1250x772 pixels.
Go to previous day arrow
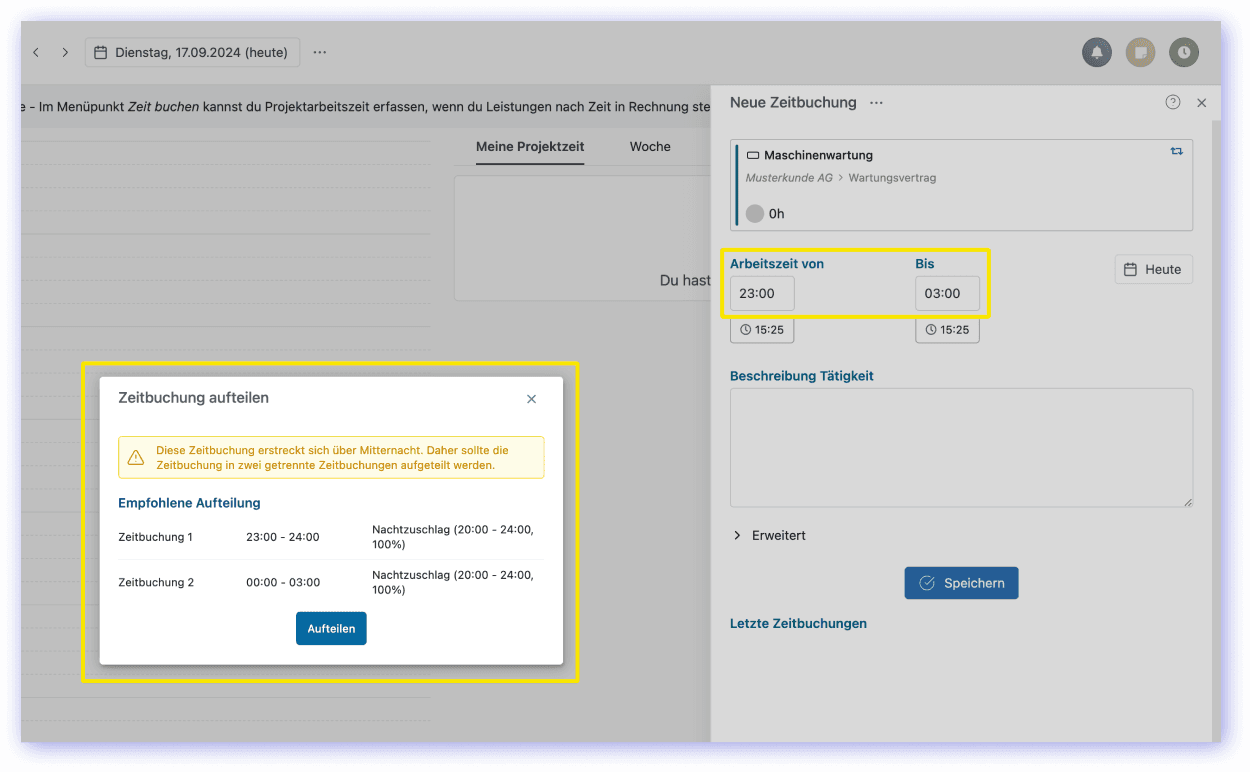(36, 52)
